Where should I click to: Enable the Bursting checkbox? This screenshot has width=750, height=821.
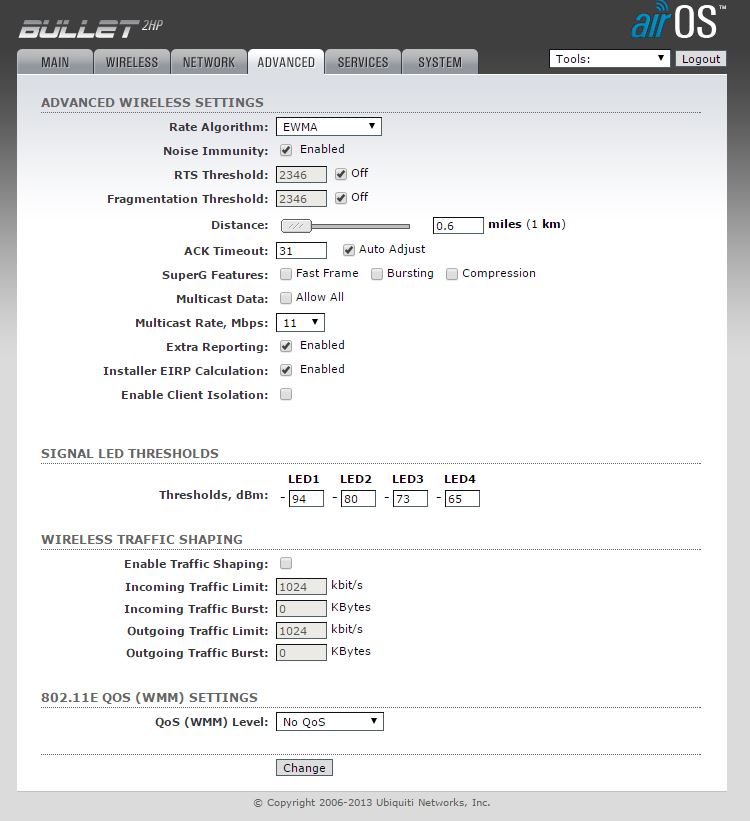(x=377, y=274)
